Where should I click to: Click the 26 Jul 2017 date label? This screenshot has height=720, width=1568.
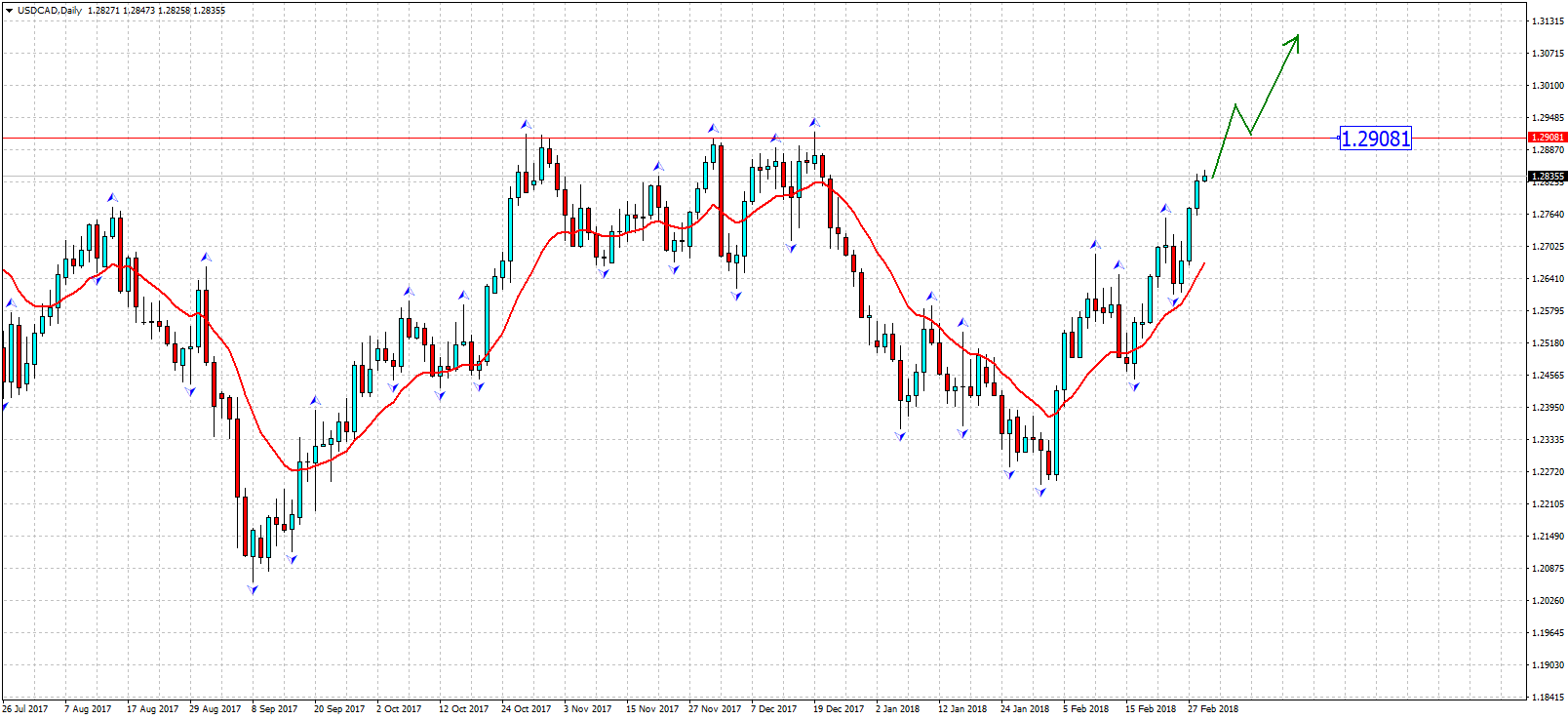[25, 709]
